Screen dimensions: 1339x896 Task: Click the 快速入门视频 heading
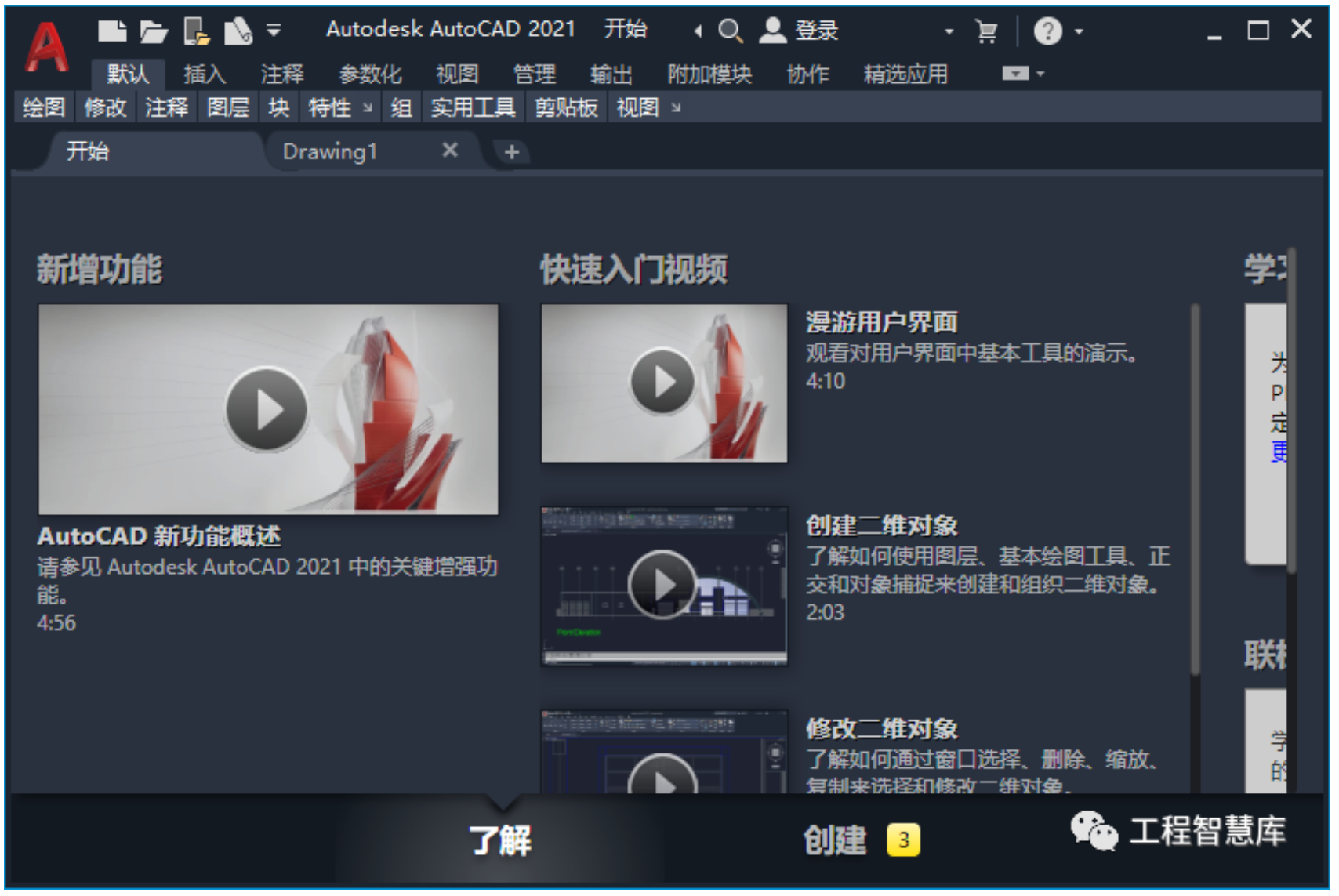pyautogui.click(x=634, y=269)
